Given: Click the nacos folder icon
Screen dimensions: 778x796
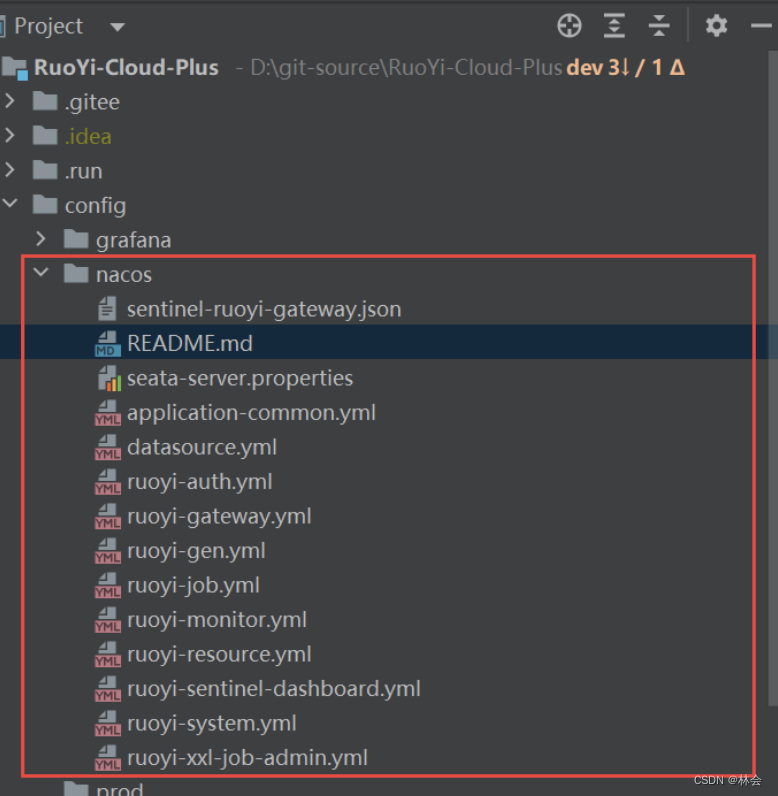Looking at the screenshot, I should (76, 274).
